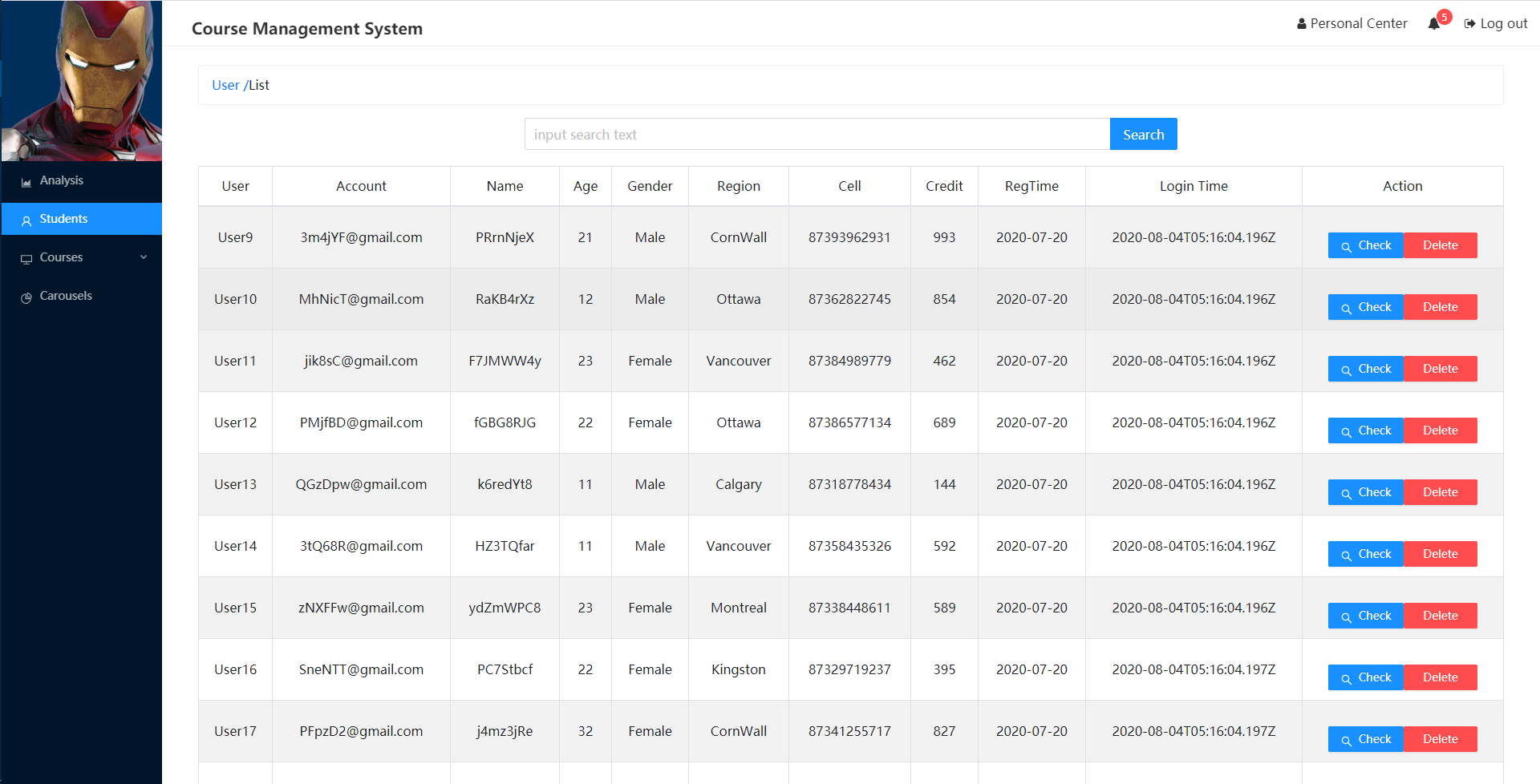The height and width of the screenshot is (784, 1540).
Task: Check details for User15
Action: point(1366,616)
